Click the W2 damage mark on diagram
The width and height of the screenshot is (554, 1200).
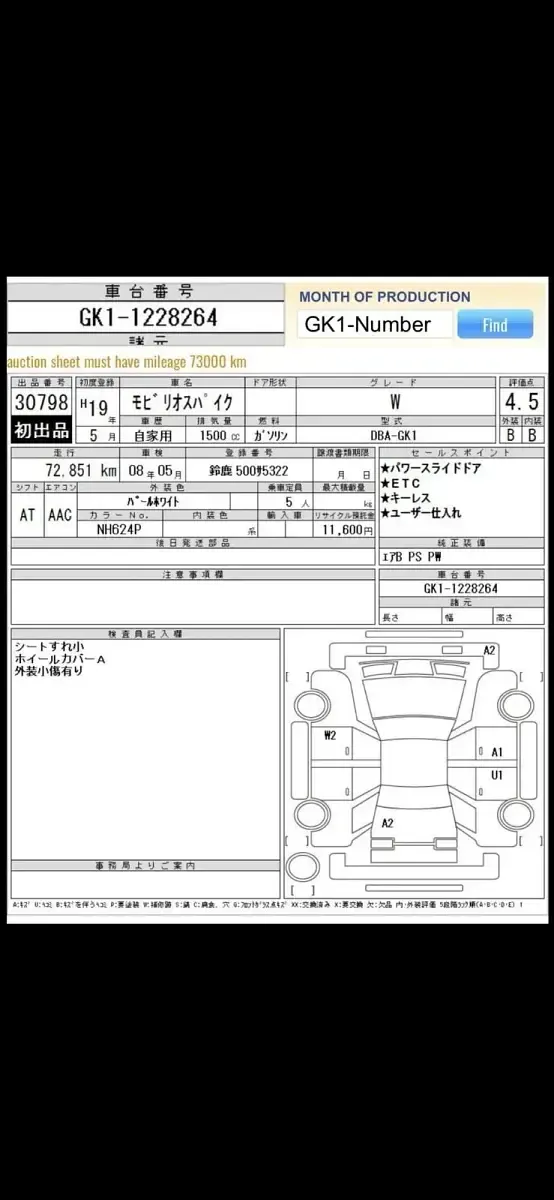[x=330, y=735]
